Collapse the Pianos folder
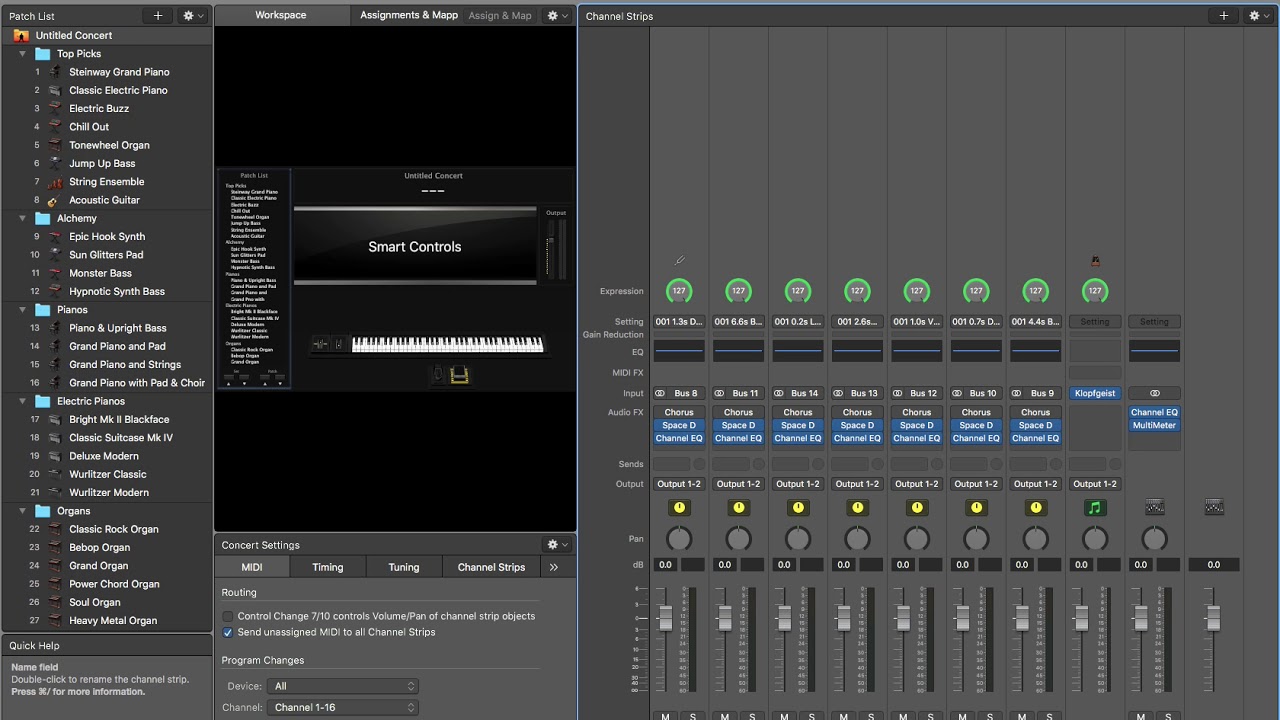This screenshot has height=720, width=1280. (x=22, y=310)
